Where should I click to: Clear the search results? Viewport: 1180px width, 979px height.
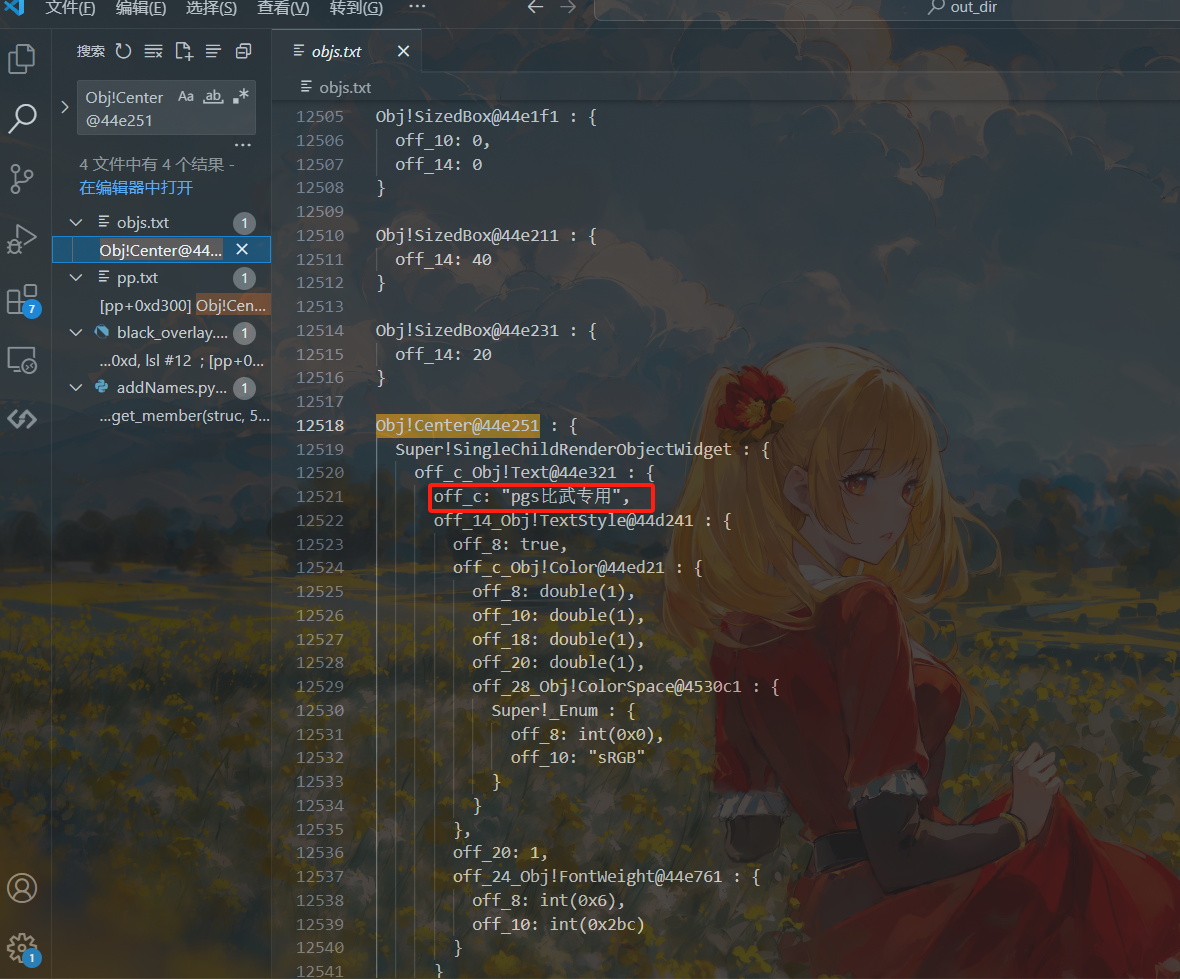coord(154,51)
